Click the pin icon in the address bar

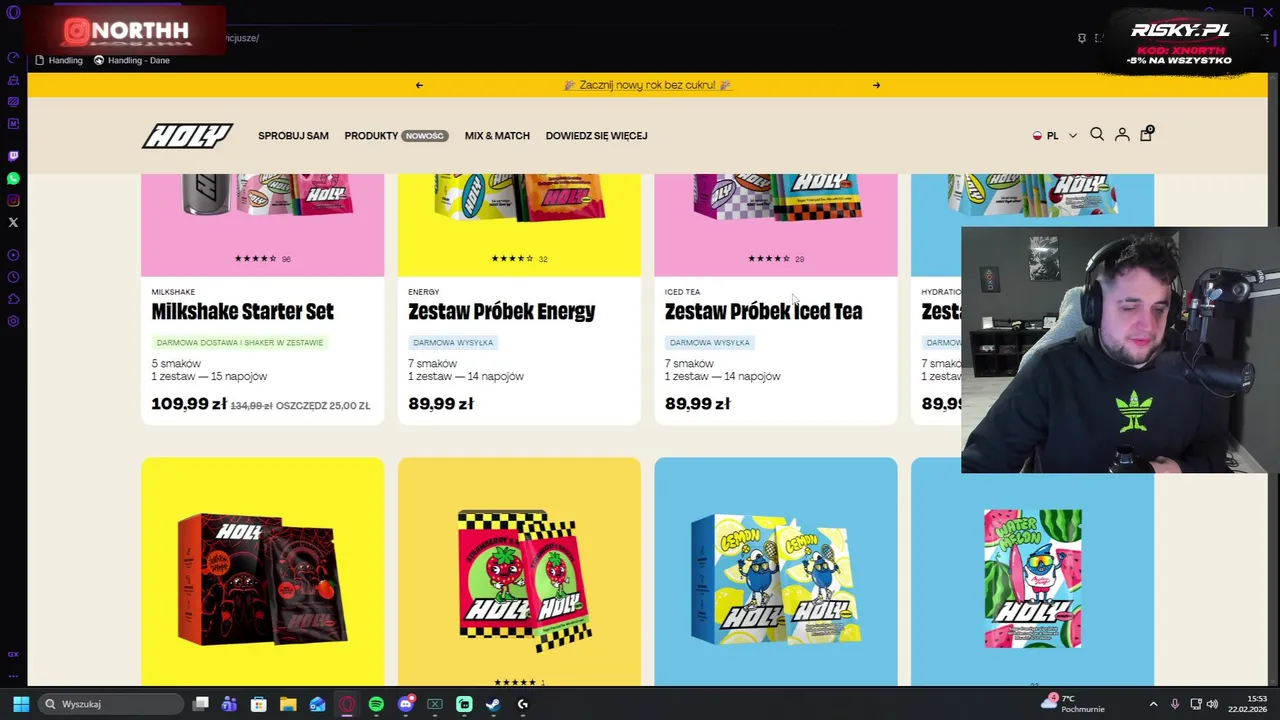tap(1081, 38)
